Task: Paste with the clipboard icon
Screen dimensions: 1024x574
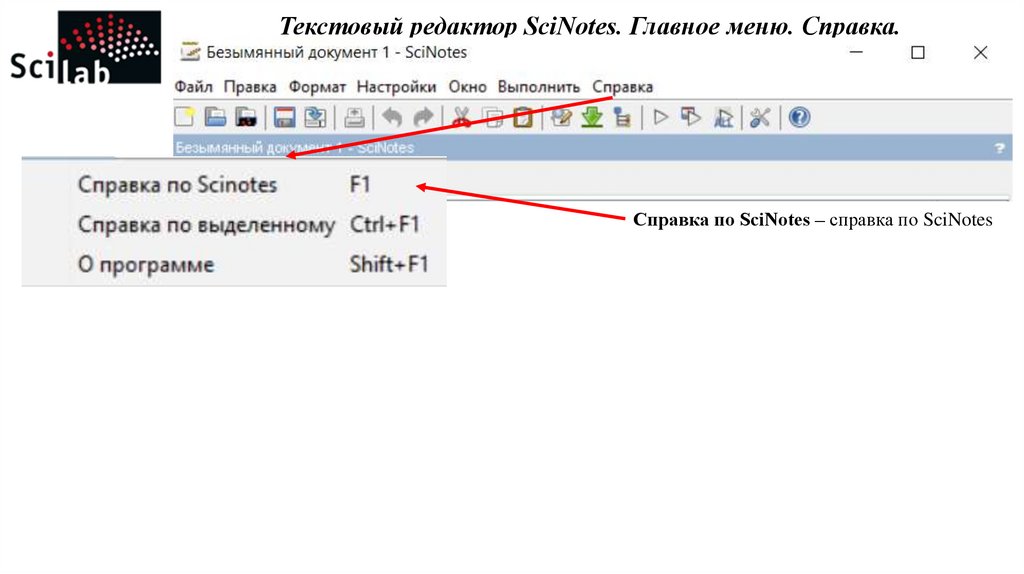Action: point(523,118)
